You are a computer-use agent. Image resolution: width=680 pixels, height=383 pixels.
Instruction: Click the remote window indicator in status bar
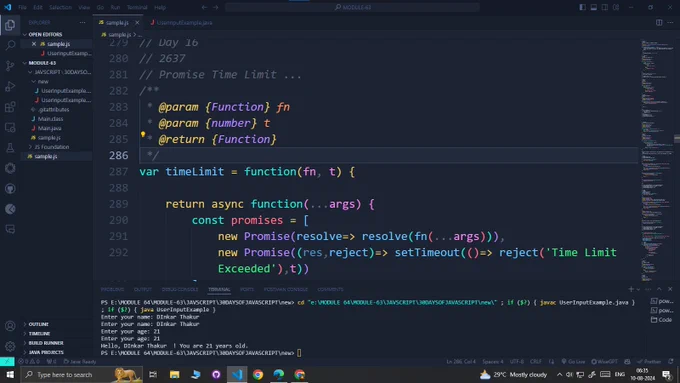coord(7,361)
